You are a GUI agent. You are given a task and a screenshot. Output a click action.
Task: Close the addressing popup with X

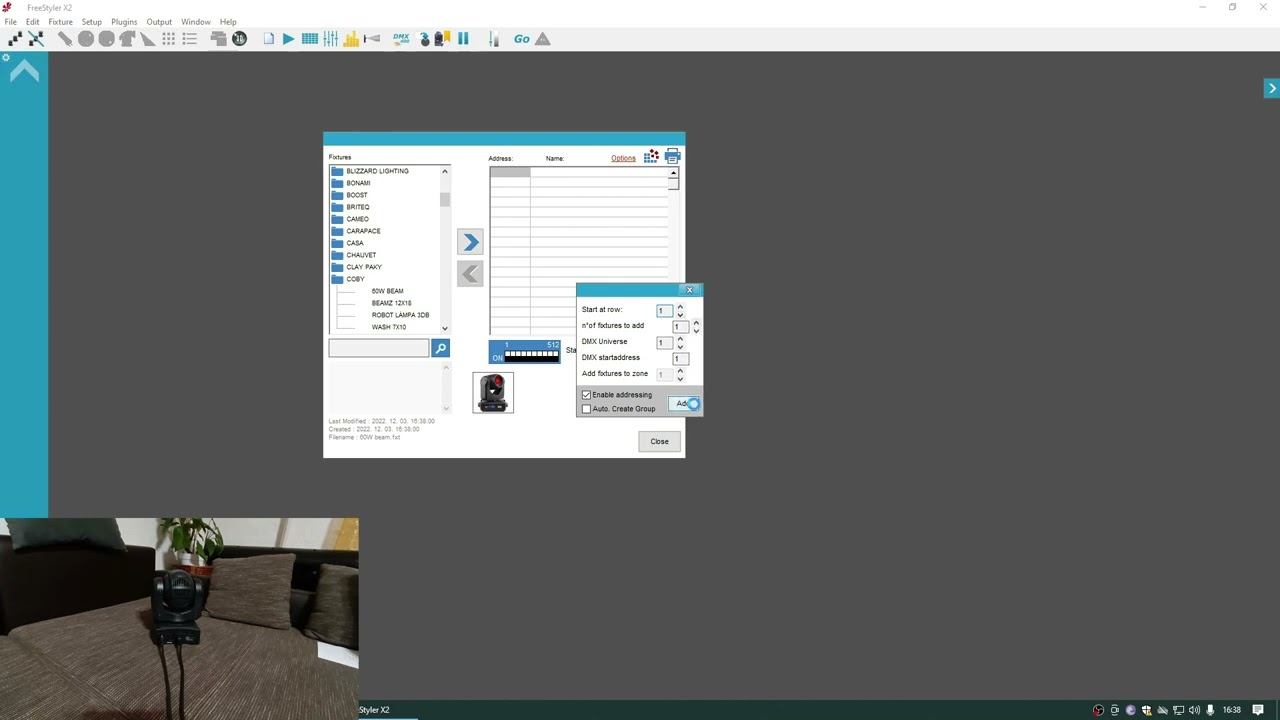click(x=689, y=290)
